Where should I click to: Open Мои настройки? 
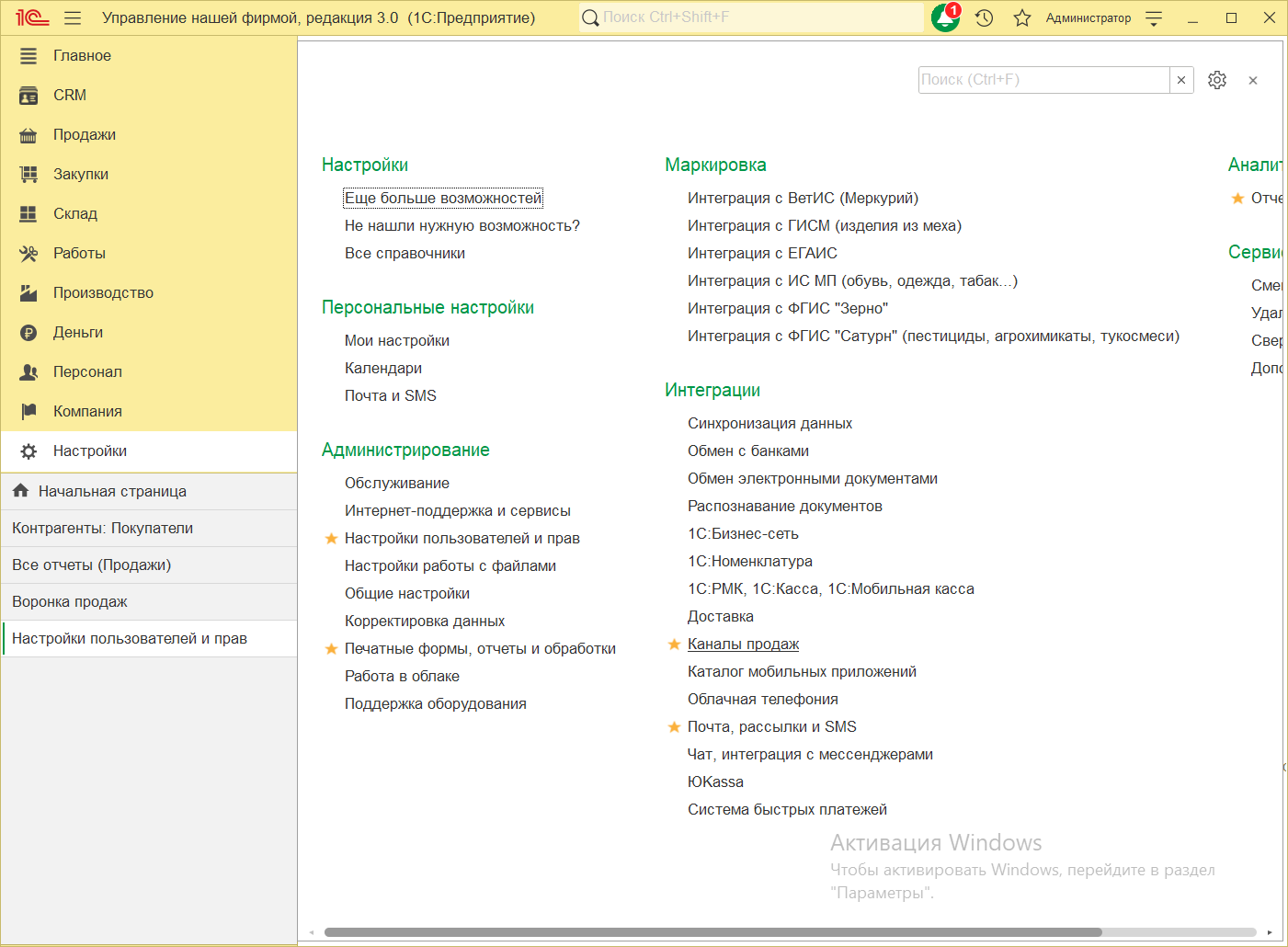tap(397, 341)
